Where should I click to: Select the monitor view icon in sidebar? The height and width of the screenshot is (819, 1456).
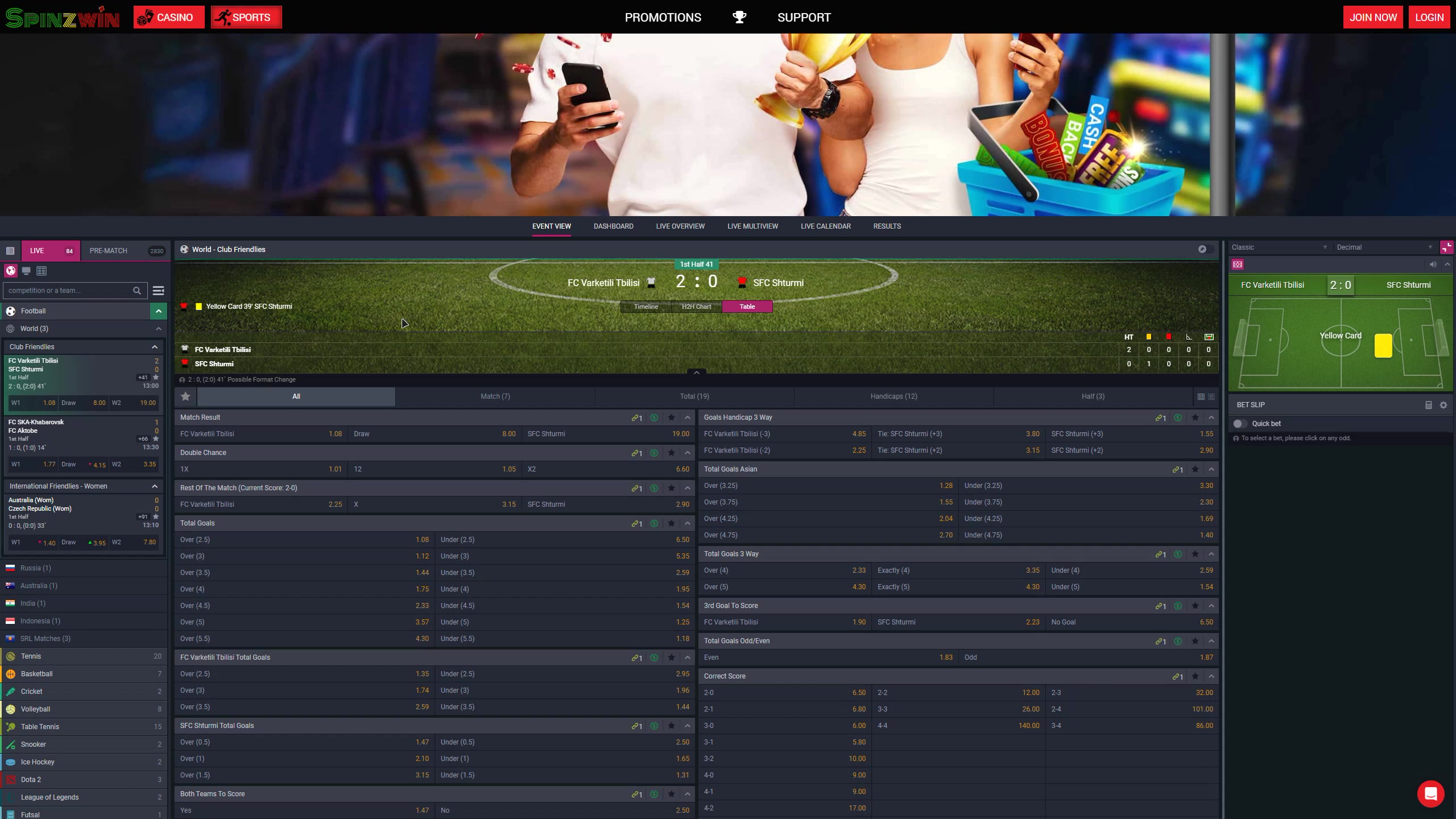26,271
